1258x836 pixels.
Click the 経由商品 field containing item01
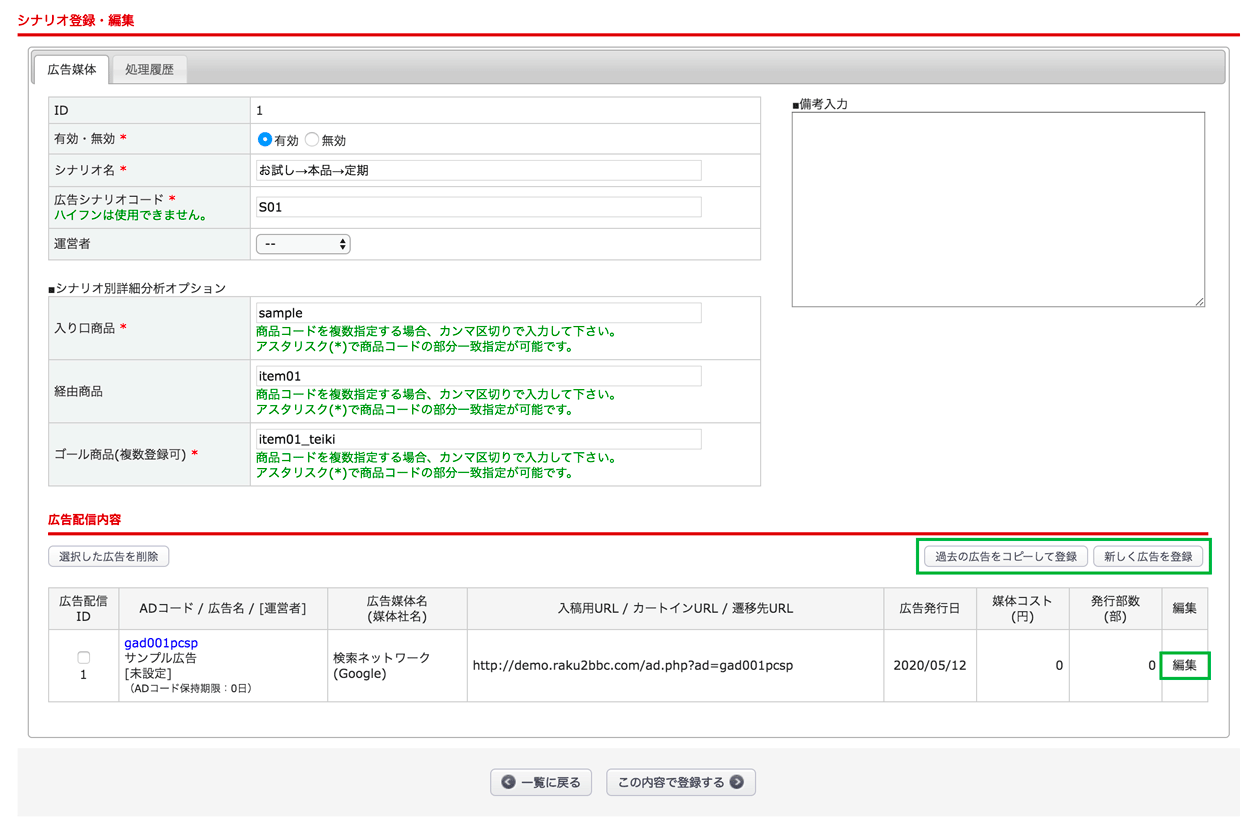point(478,376)
